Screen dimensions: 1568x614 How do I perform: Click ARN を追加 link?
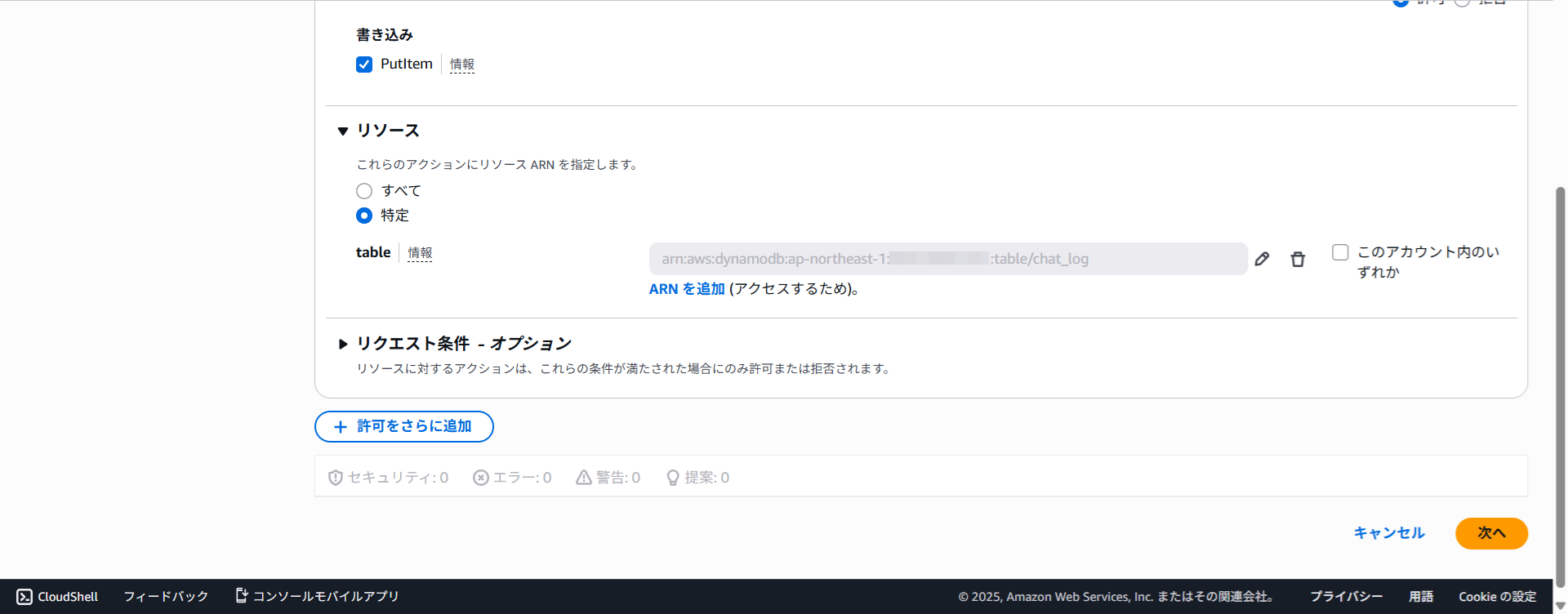[687, 289]
